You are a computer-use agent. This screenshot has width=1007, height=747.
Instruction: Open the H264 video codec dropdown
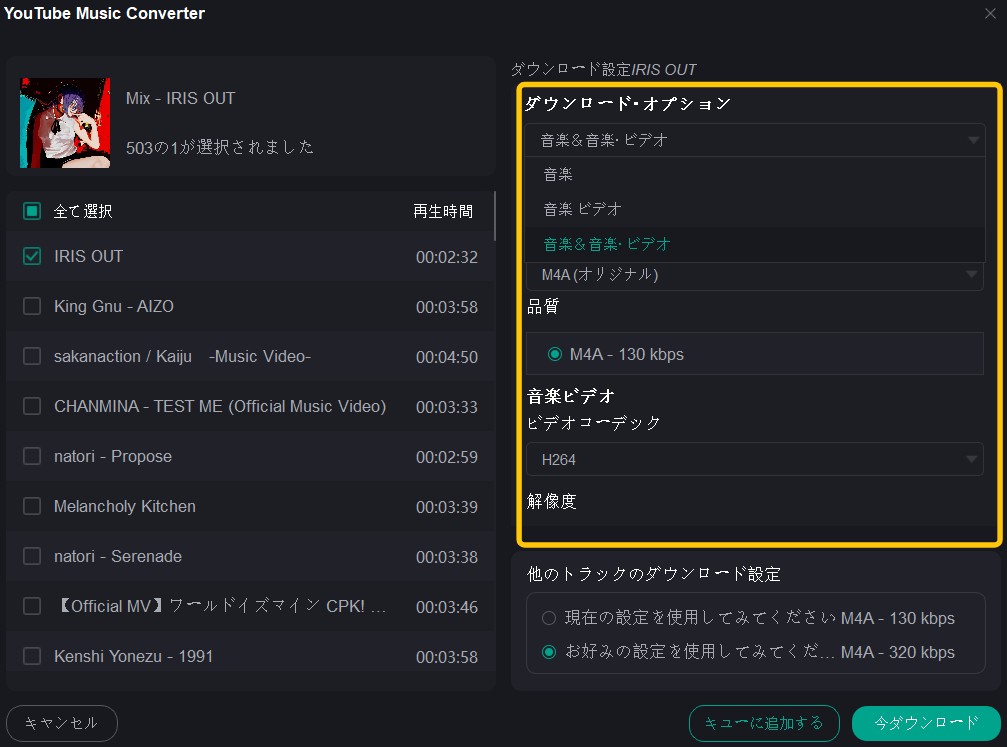755,459
